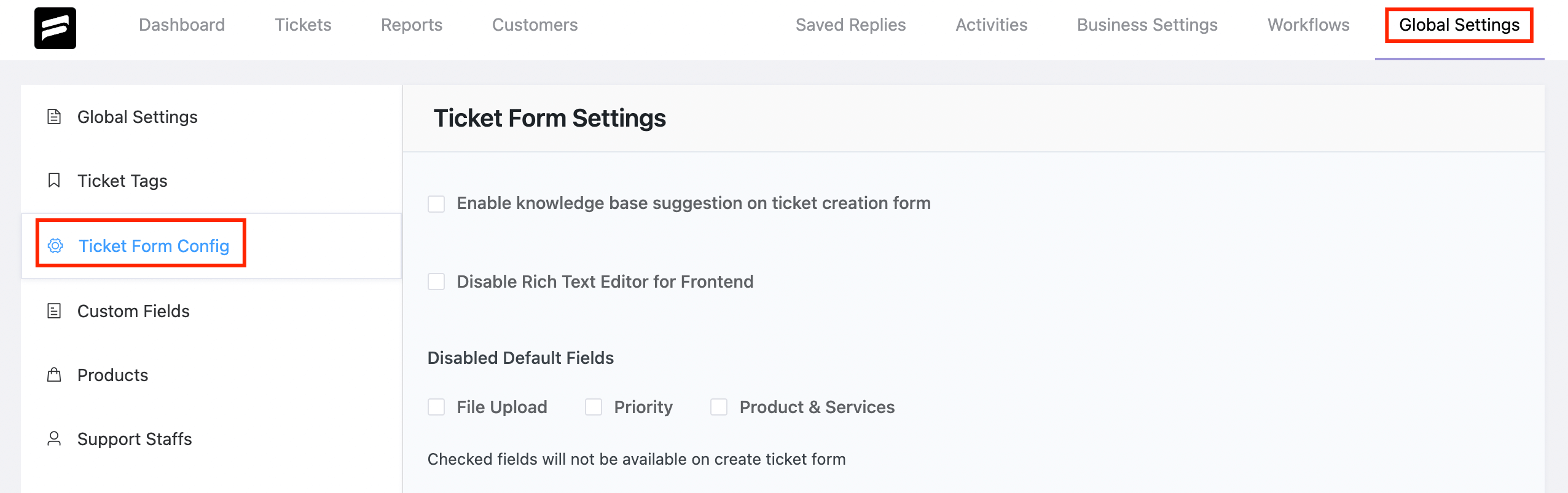Open the Workflows page
The width and height of the screenshot is (1568, 493).
[x=1308, y=25]
